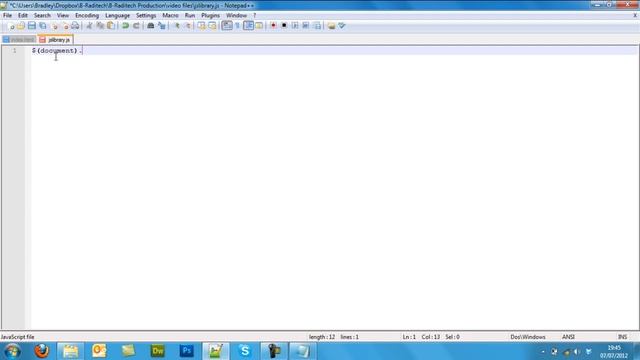The height and width of the screenshot is (360, 640).
Task: Click the synchronize horizontal scrolling icon
Action: pyautogui.click(x=212, y=26)
